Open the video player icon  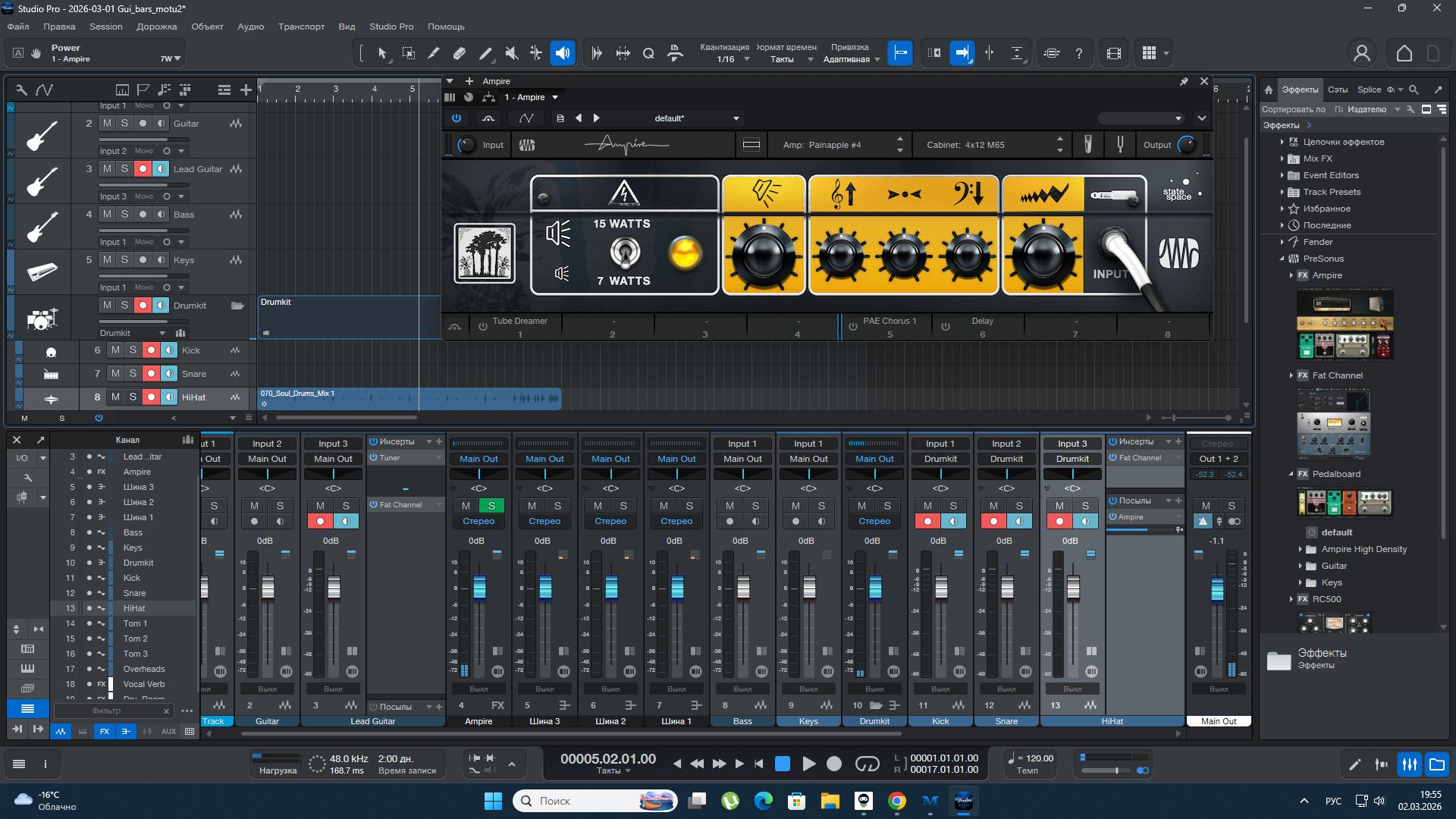point(1113,53)
